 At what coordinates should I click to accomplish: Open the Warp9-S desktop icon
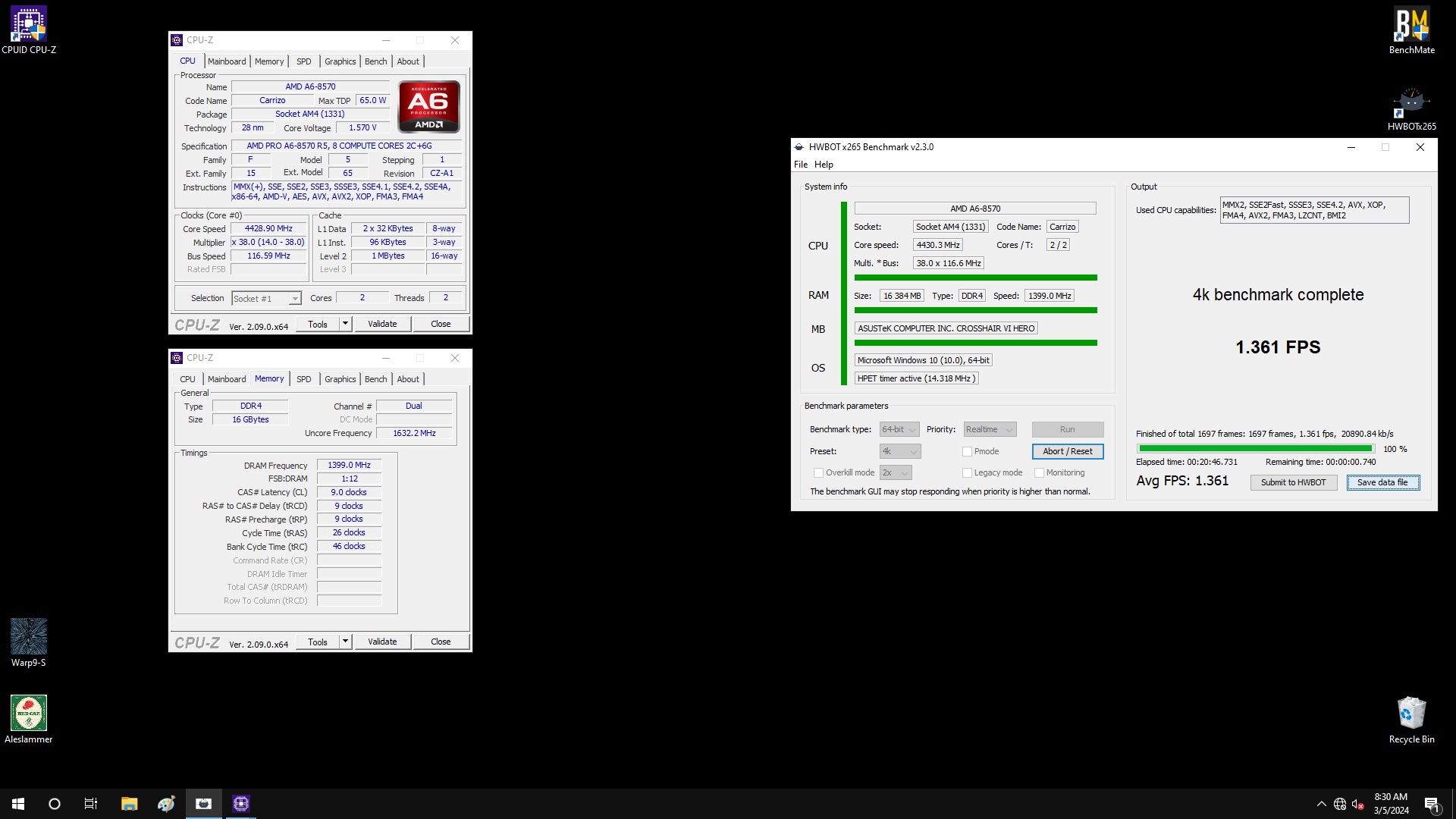pyautogui.click(x=29, y=643)
